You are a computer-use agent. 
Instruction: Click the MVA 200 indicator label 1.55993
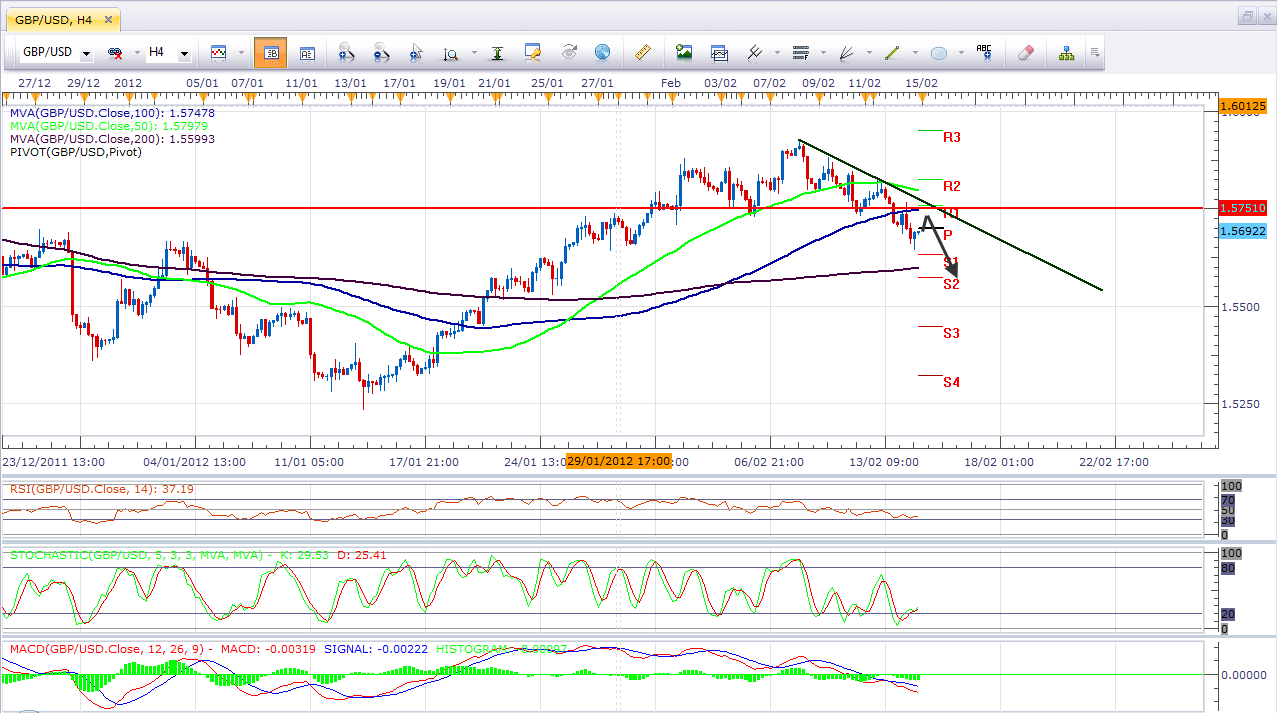click(112, 139)
